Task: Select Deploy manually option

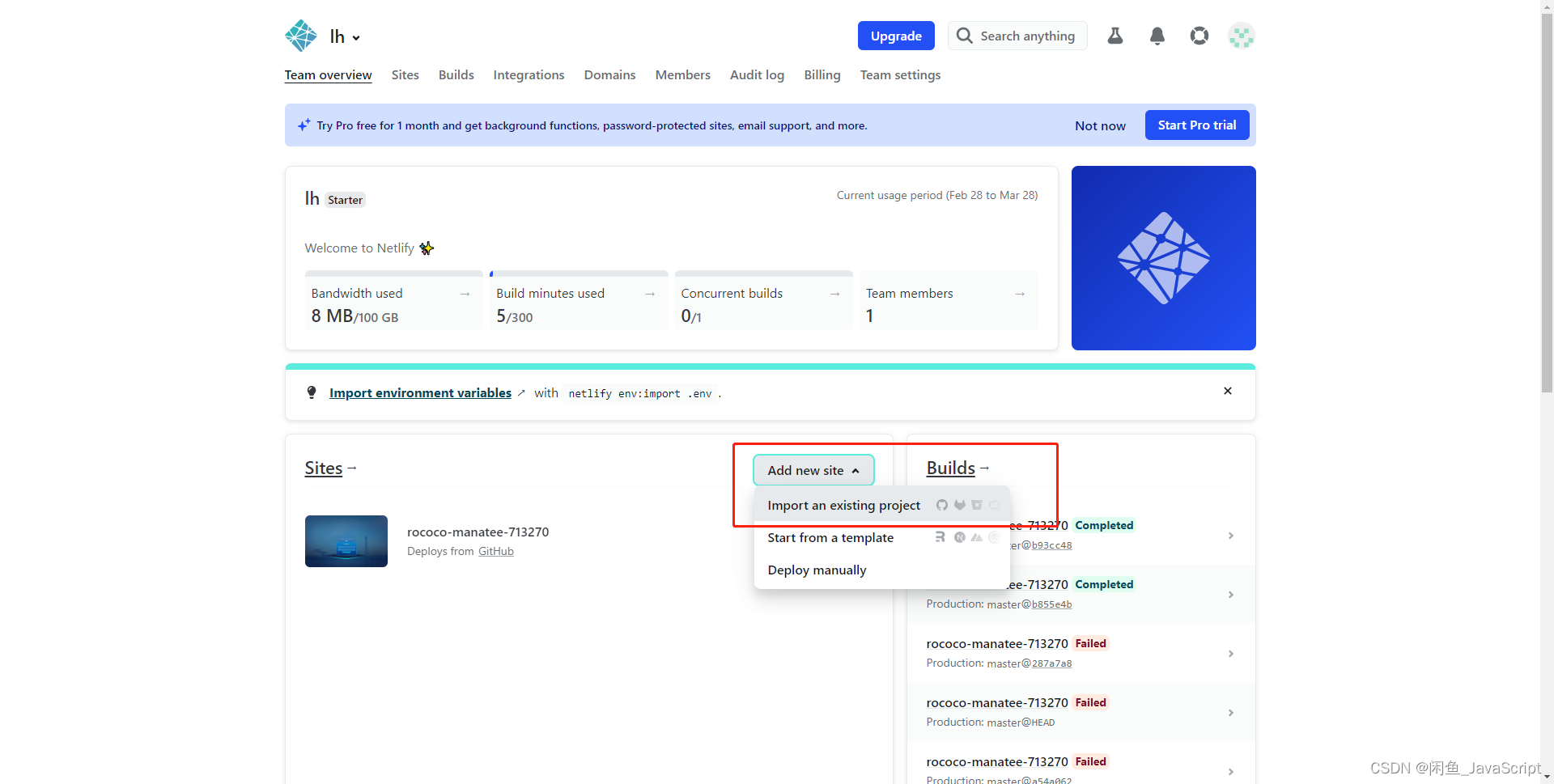Action: (882, 570)
